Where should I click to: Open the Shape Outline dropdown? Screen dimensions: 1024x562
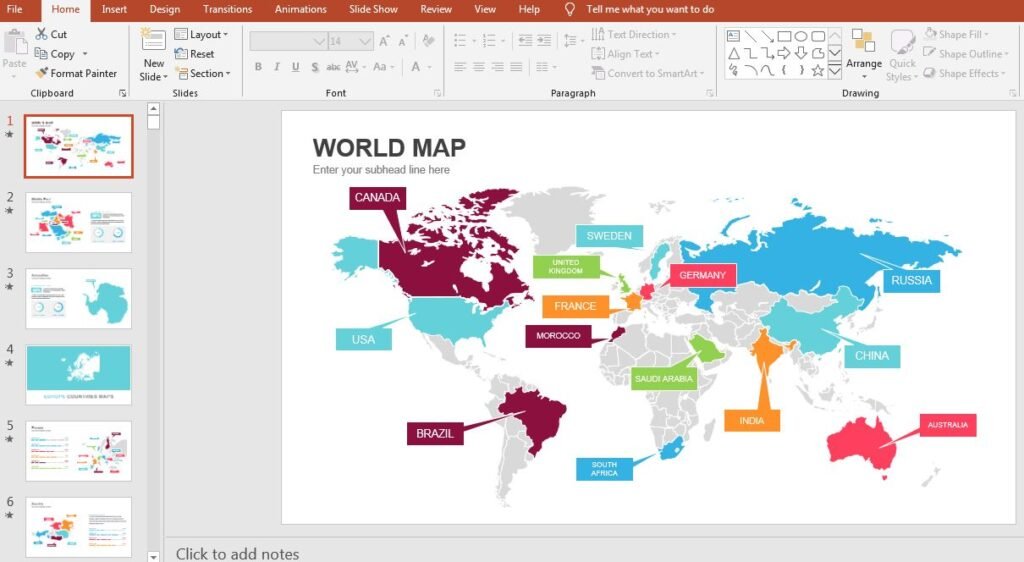966,54
